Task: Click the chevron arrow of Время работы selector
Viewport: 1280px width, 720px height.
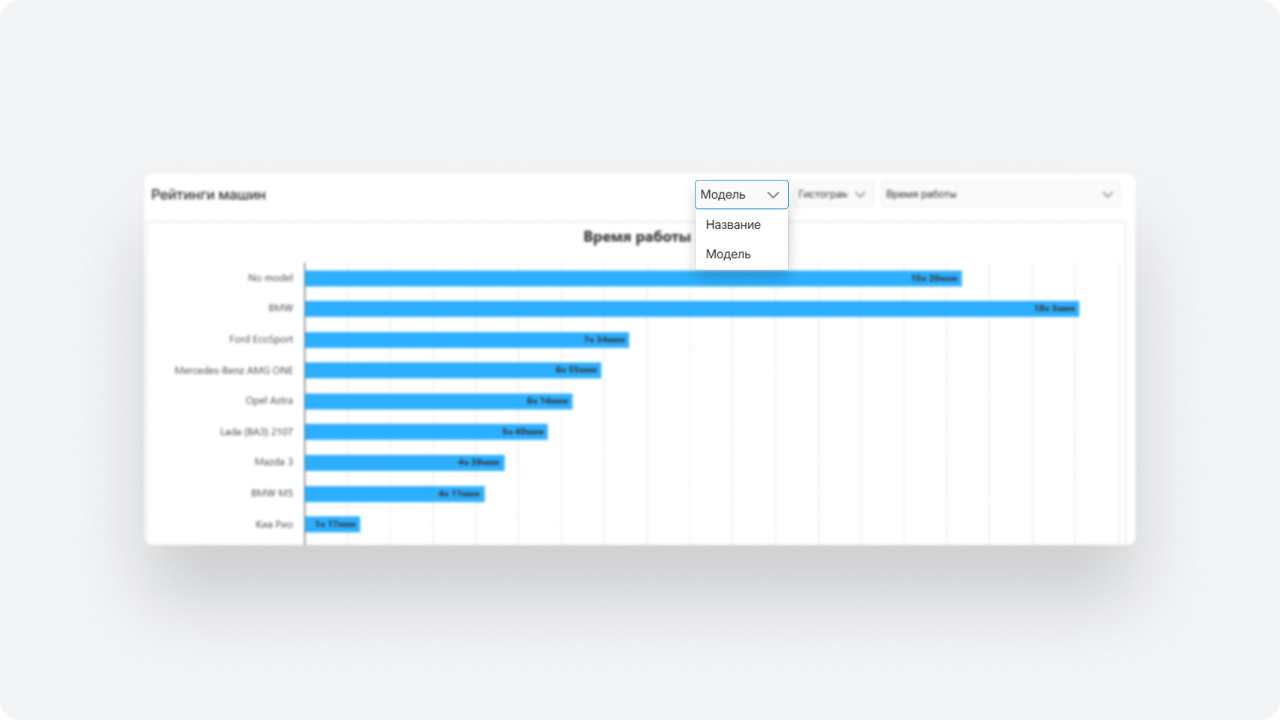Action: coord(1107,195)
